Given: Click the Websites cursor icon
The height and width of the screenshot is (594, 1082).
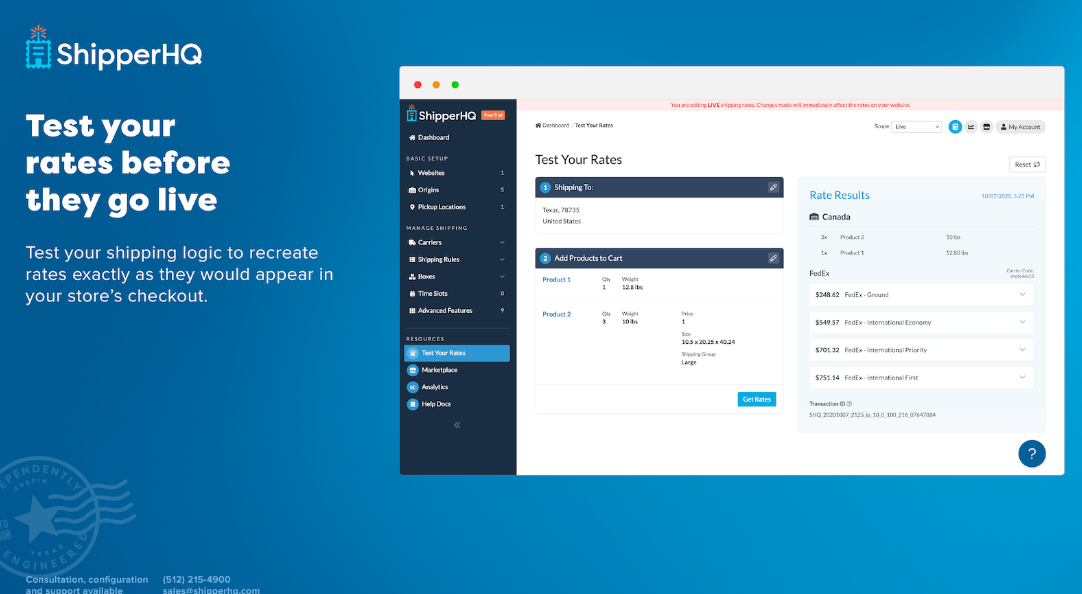Looking at the screenshot, I should (x=412, y=172).
